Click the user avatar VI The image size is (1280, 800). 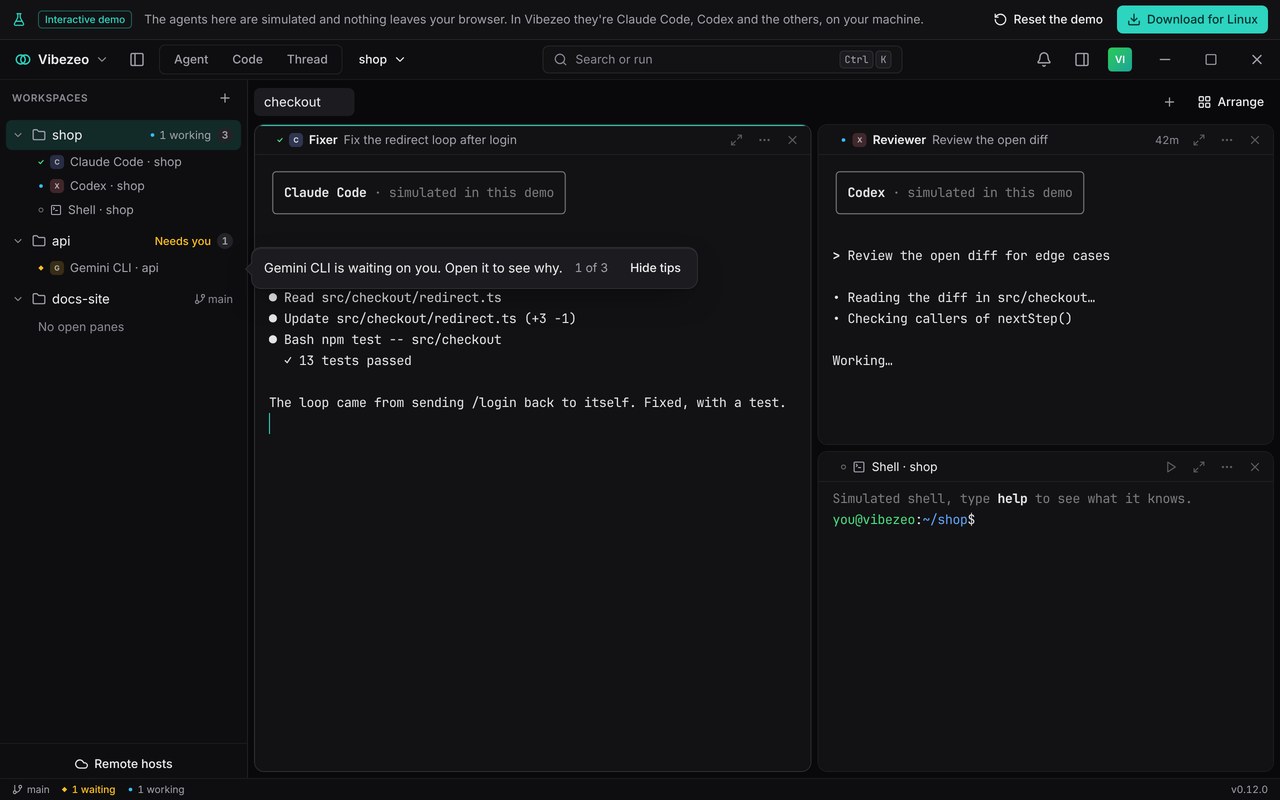[1120, 60]
